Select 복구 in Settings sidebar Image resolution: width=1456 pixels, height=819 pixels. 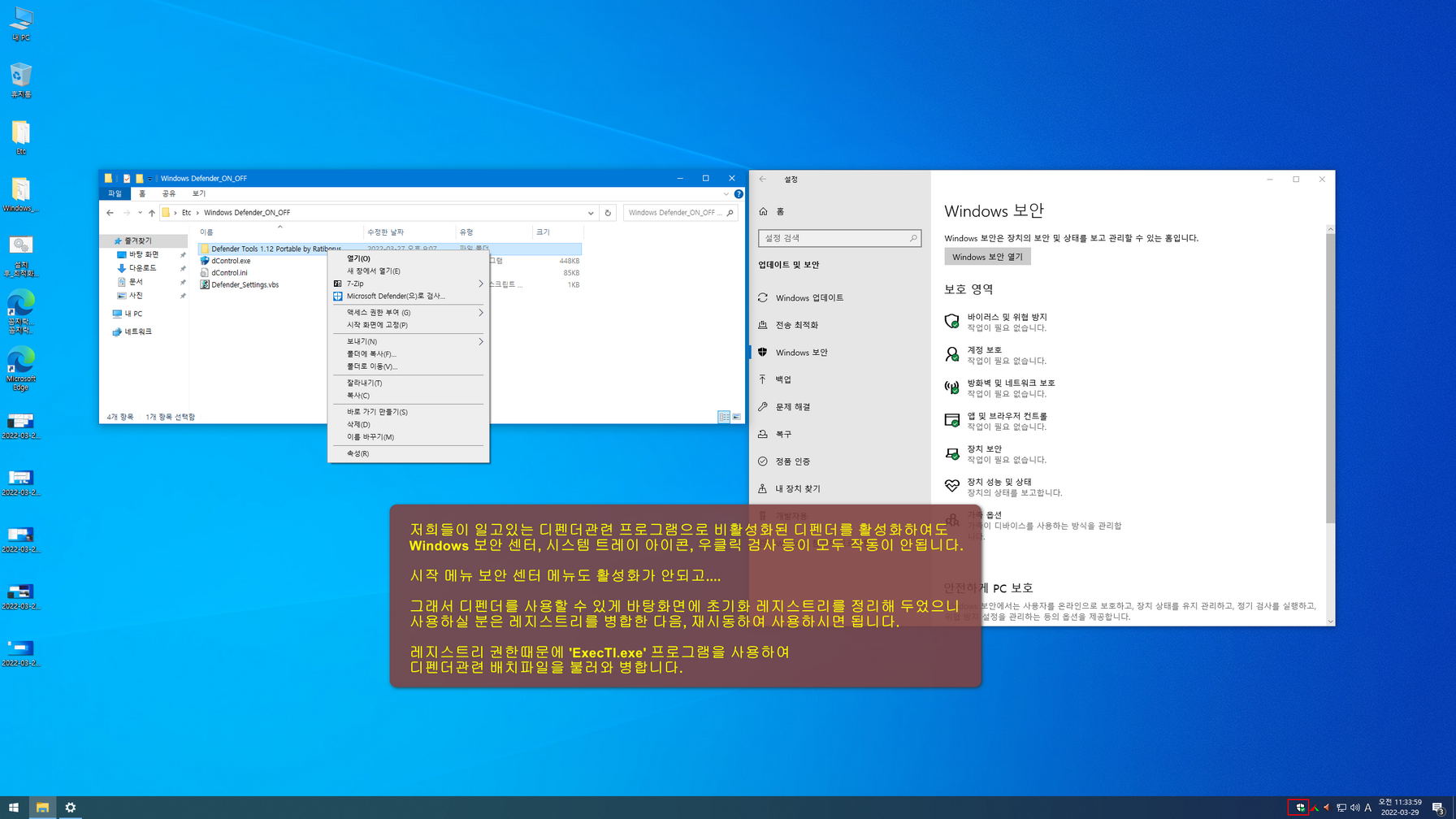click(839, 435)
